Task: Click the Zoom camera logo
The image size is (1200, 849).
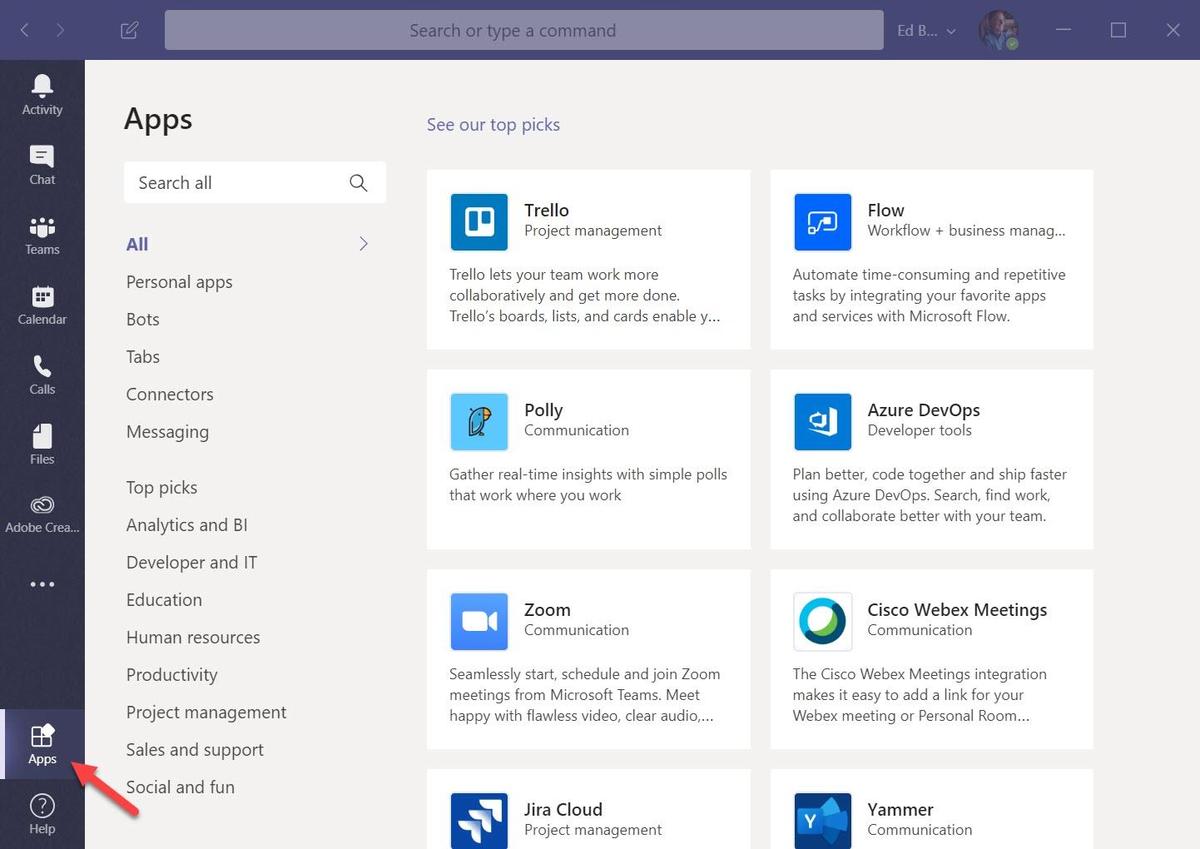Action: pos(479,622)
